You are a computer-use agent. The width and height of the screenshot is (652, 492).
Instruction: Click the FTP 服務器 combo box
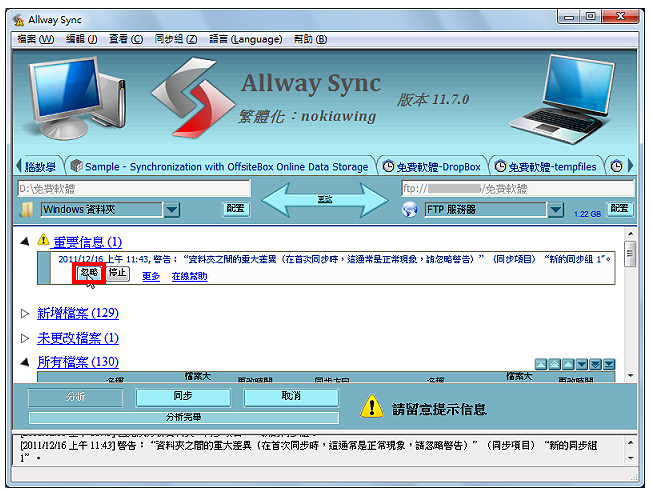[494, 210]
